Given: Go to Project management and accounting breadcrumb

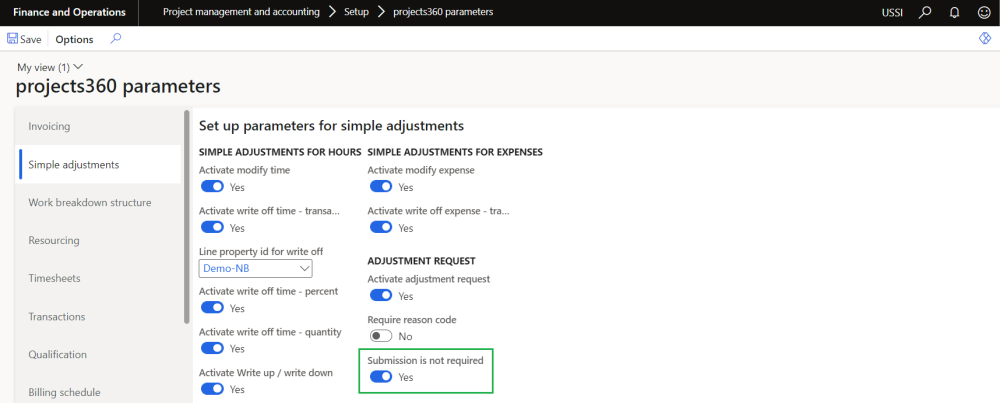Looking at the screenshot, I should (x=241, y=12).
